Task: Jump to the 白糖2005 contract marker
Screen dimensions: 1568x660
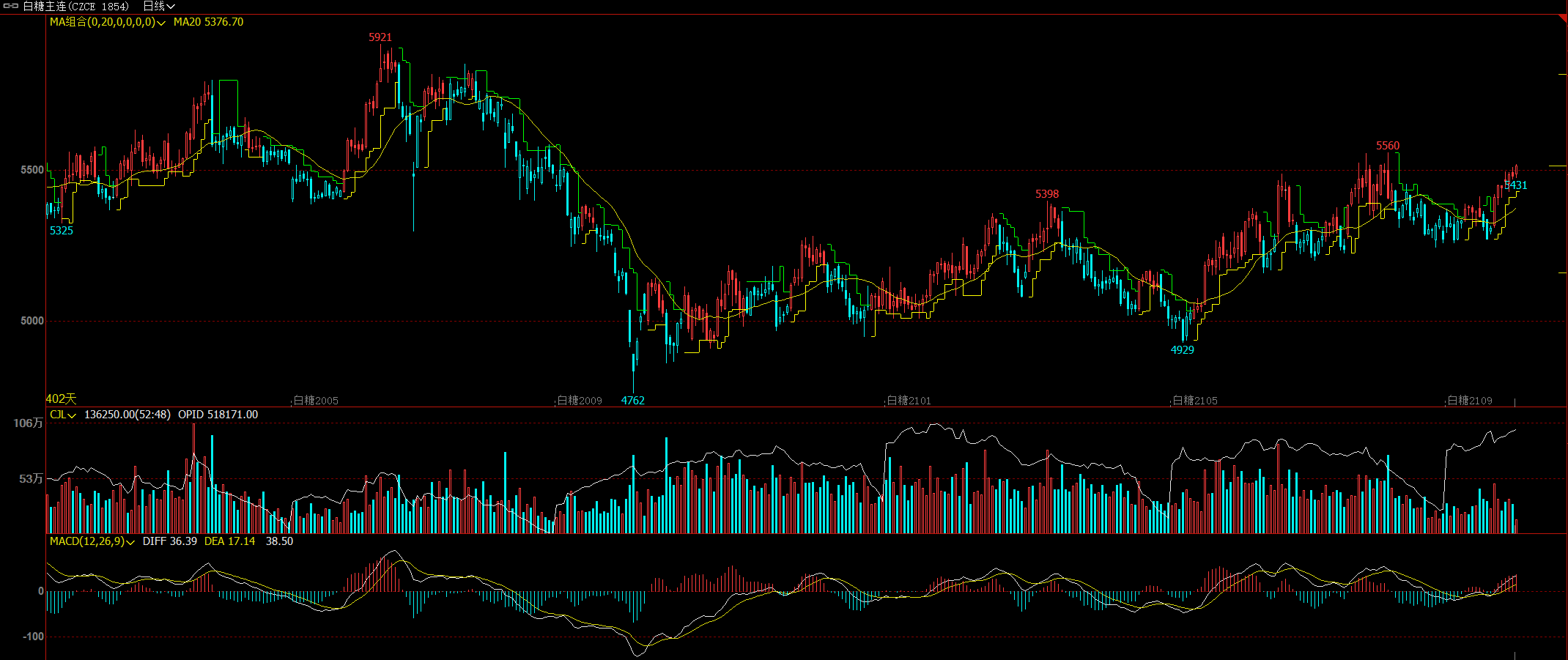Action: pyautogui.click(x=316, y=401)
